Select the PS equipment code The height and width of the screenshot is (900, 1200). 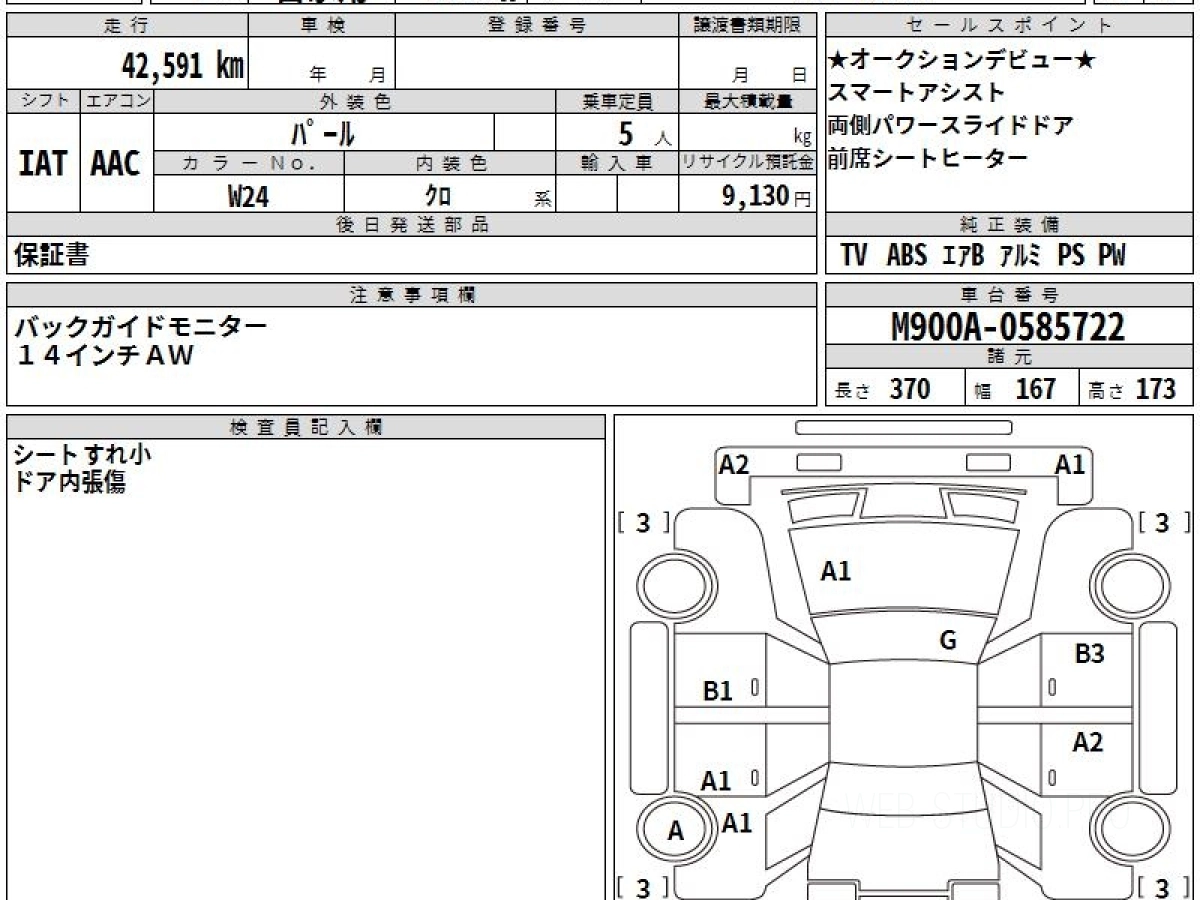1071,256
